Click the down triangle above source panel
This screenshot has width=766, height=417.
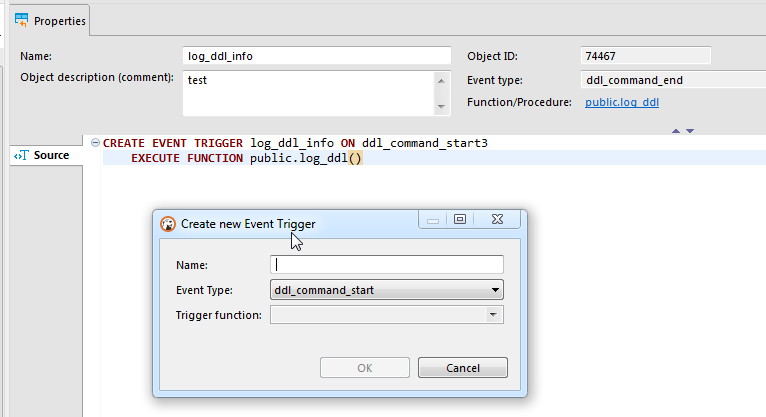[690, 131]
